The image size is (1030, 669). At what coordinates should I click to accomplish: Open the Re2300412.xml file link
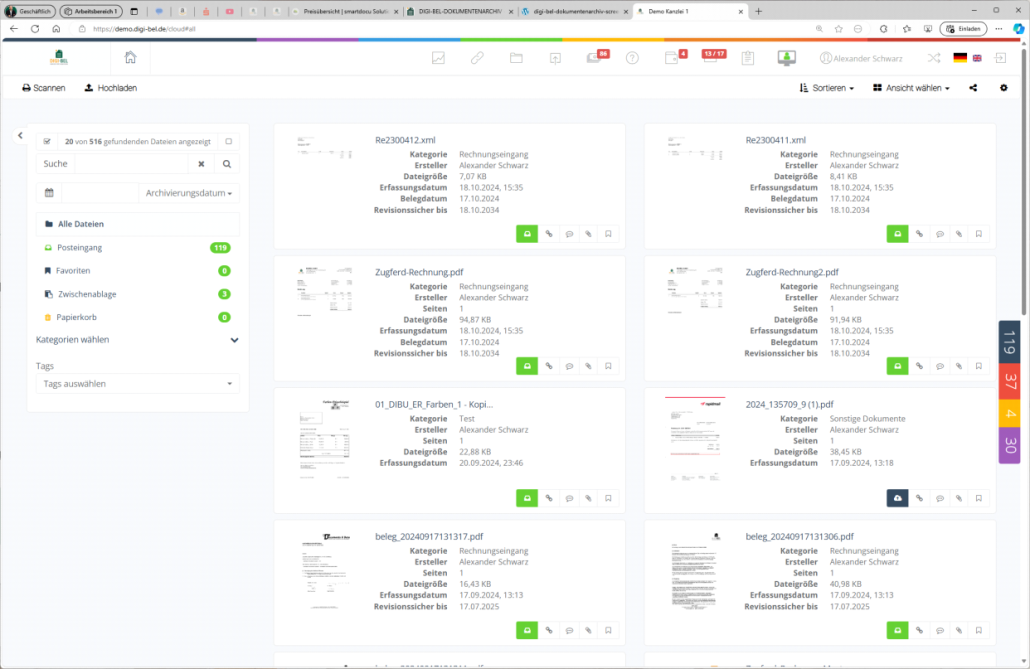(405, 140)
